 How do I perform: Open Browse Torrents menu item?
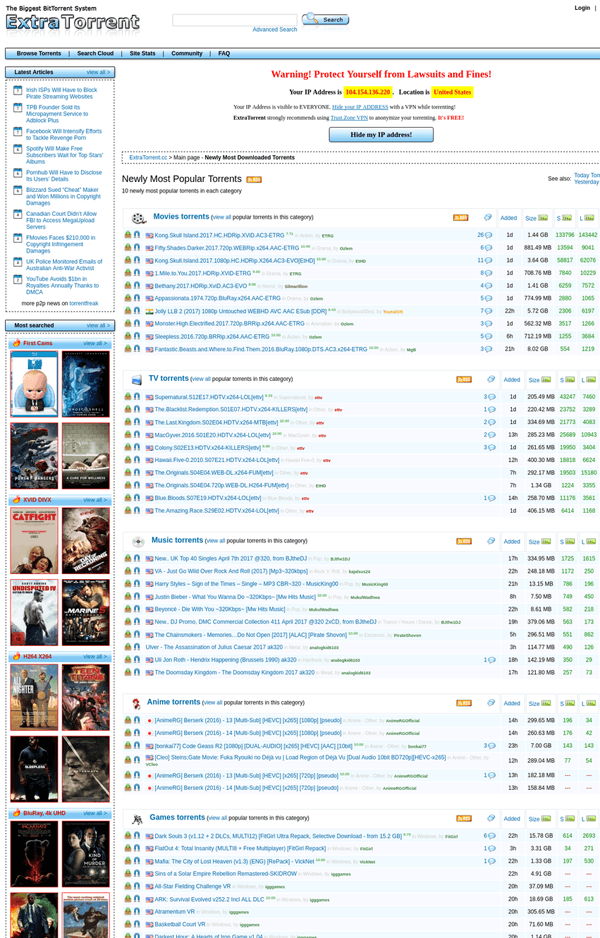(x=39, y=53)
